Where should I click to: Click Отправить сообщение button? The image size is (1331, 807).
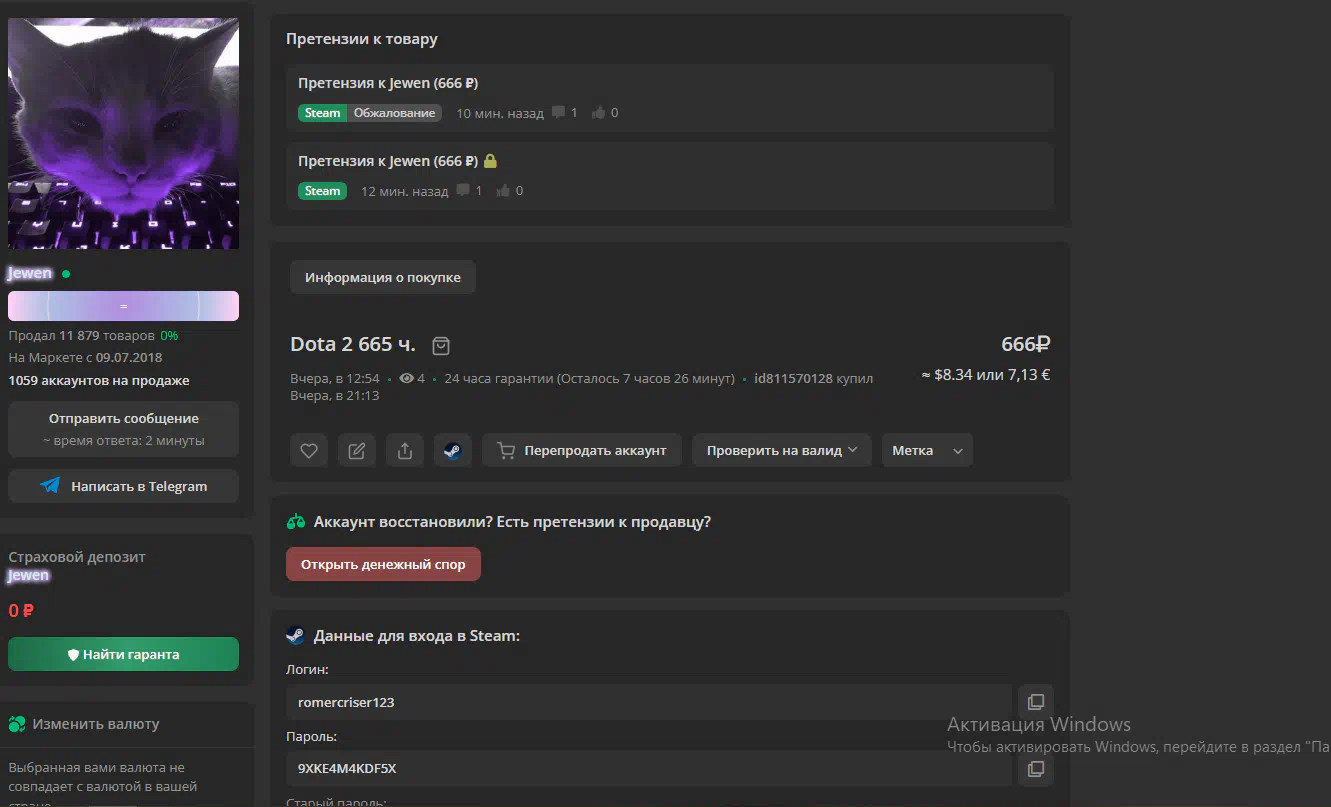[124, 429]
